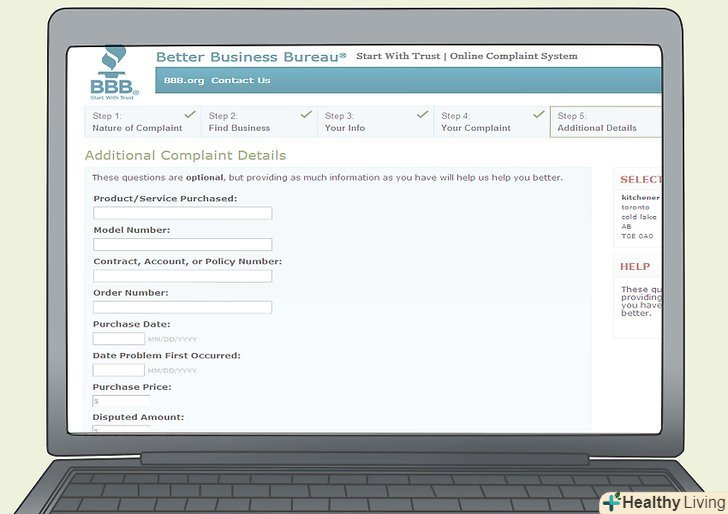The image size is (728, 514).
Task: Click the Product/Service Purchased field
Action: click(x=182, y=213)
